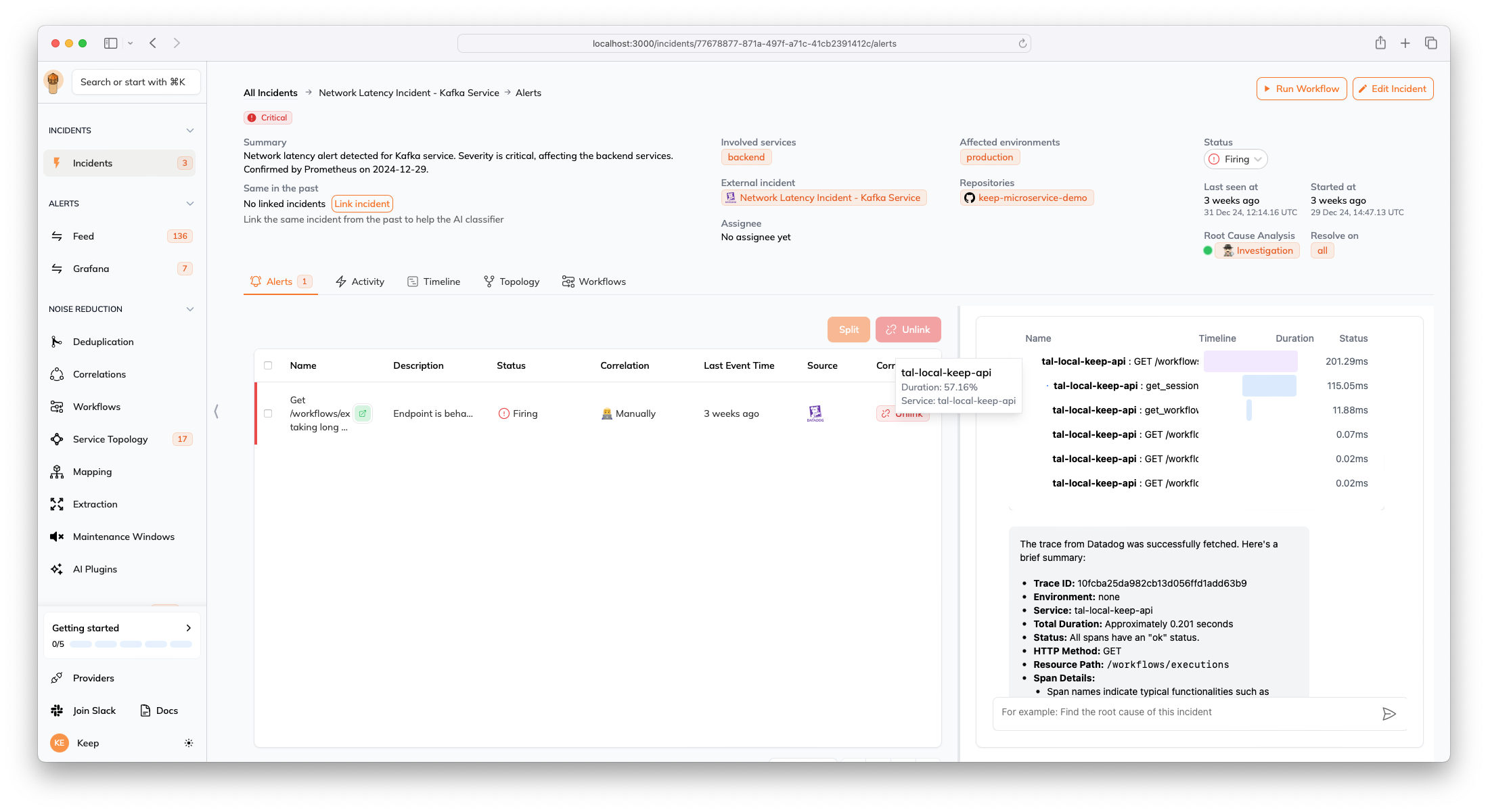The width and height of the screenshot is (1488, 812).
Task: Sort alerts by Last Event Time column
Action: tap(739, 365)
